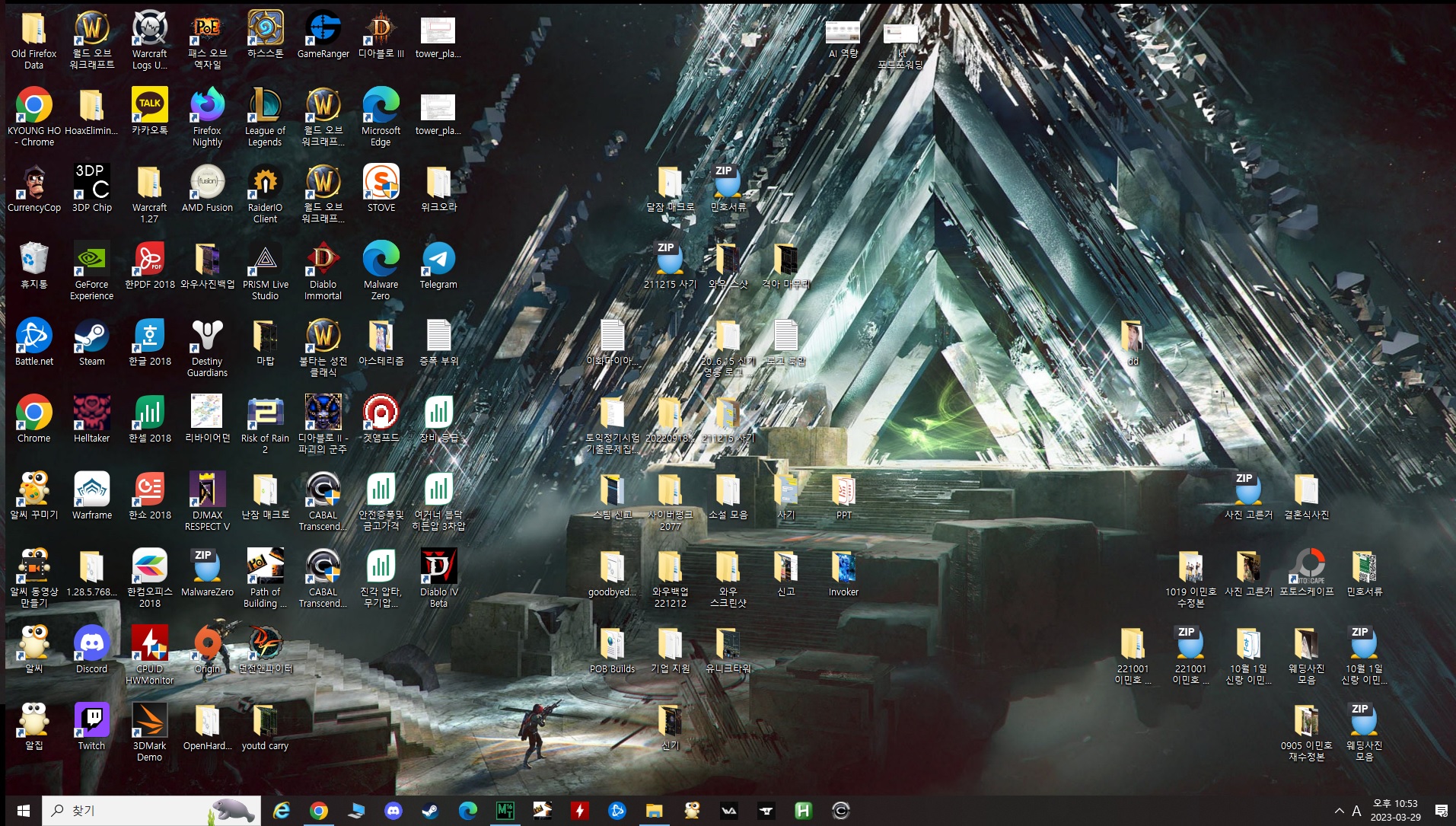Open the Recycle Bin (휴지통)

pyautogui.click(x=34, y=266)
